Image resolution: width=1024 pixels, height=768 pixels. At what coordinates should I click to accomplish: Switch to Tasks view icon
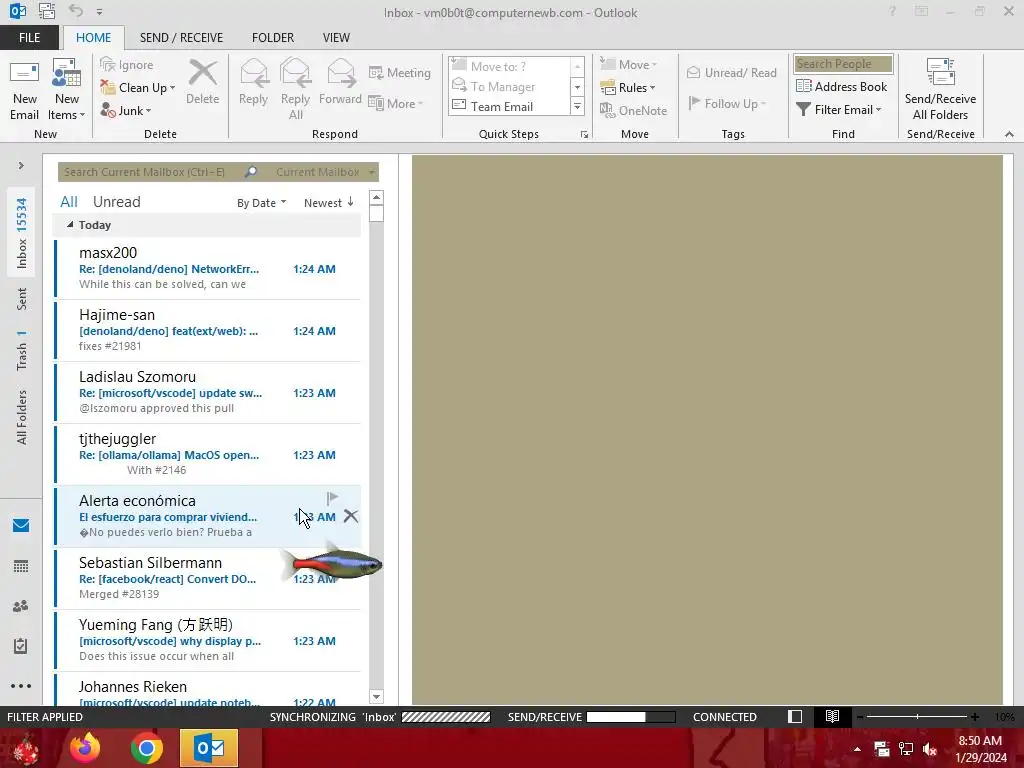(21, 646)
